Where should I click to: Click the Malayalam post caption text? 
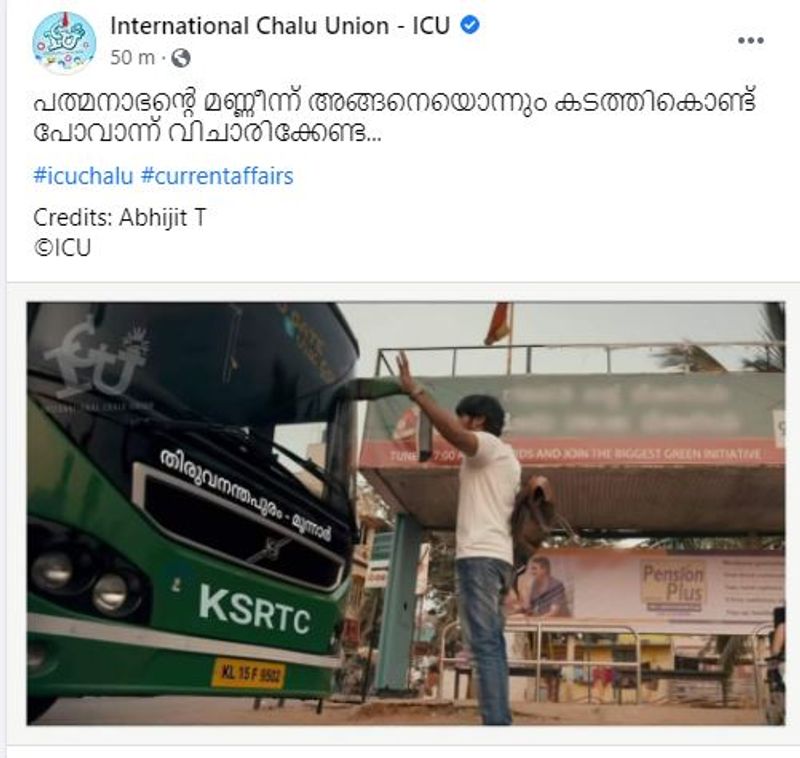[393, 117]
